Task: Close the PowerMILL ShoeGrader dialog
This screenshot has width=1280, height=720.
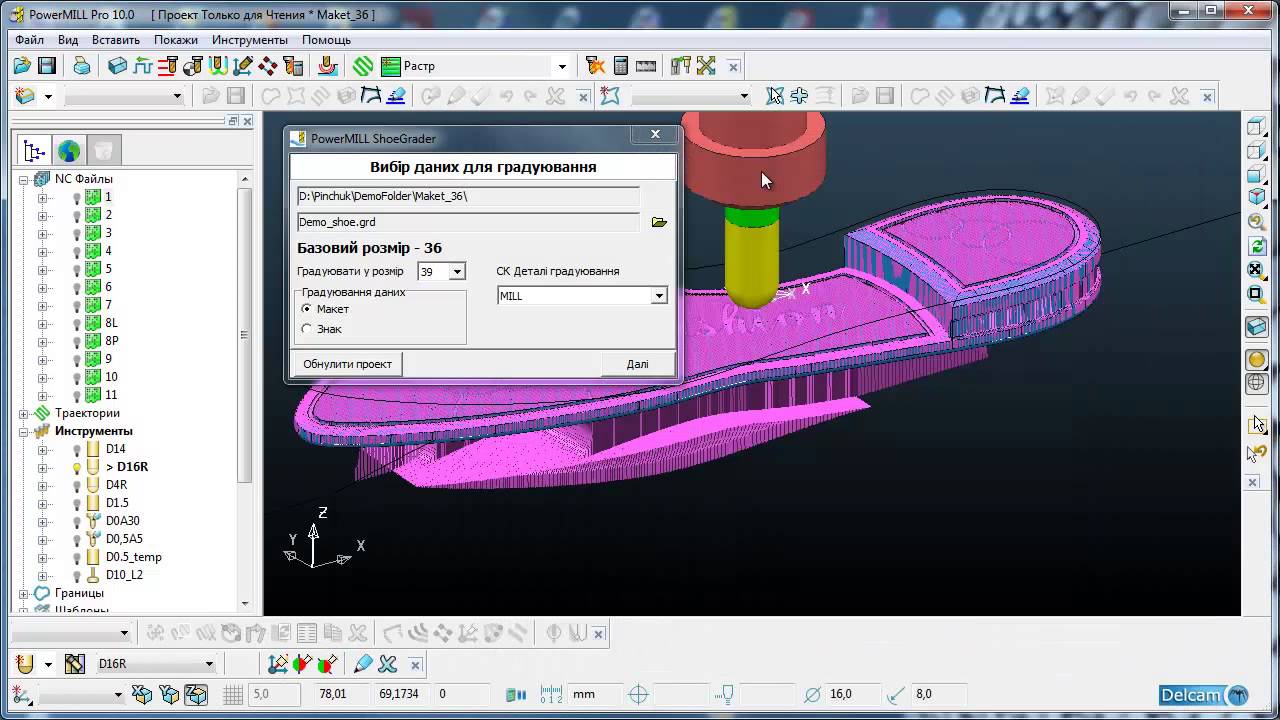Action: point(656,134)
